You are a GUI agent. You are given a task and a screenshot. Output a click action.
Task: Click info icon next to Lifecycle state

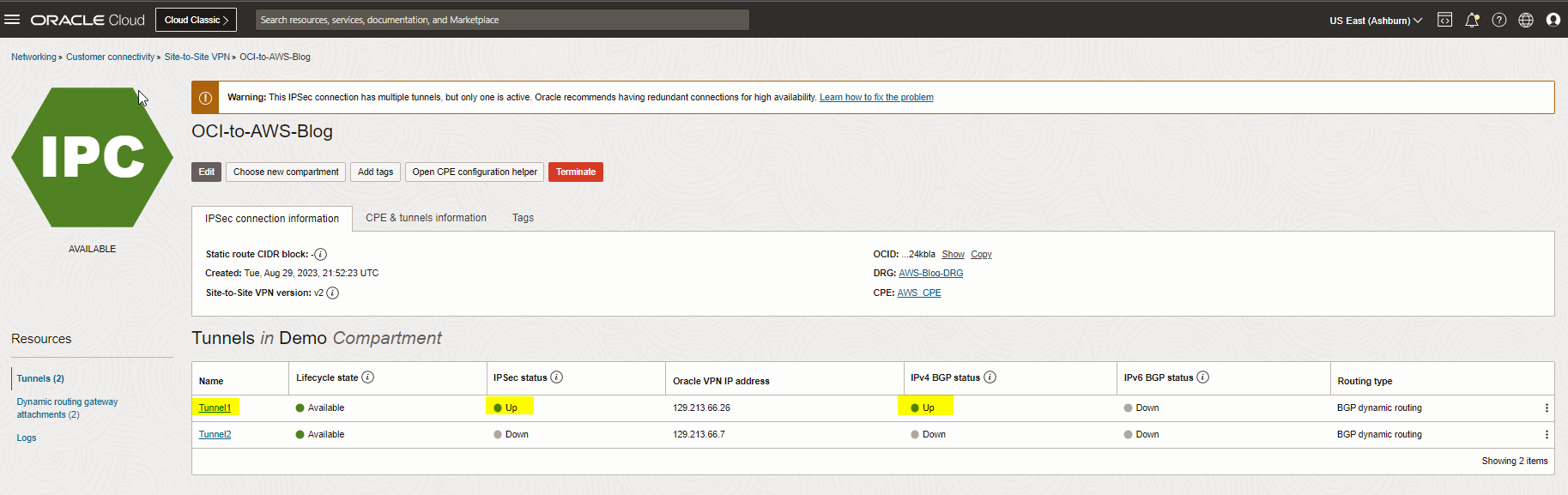click(x=368, y=377)
